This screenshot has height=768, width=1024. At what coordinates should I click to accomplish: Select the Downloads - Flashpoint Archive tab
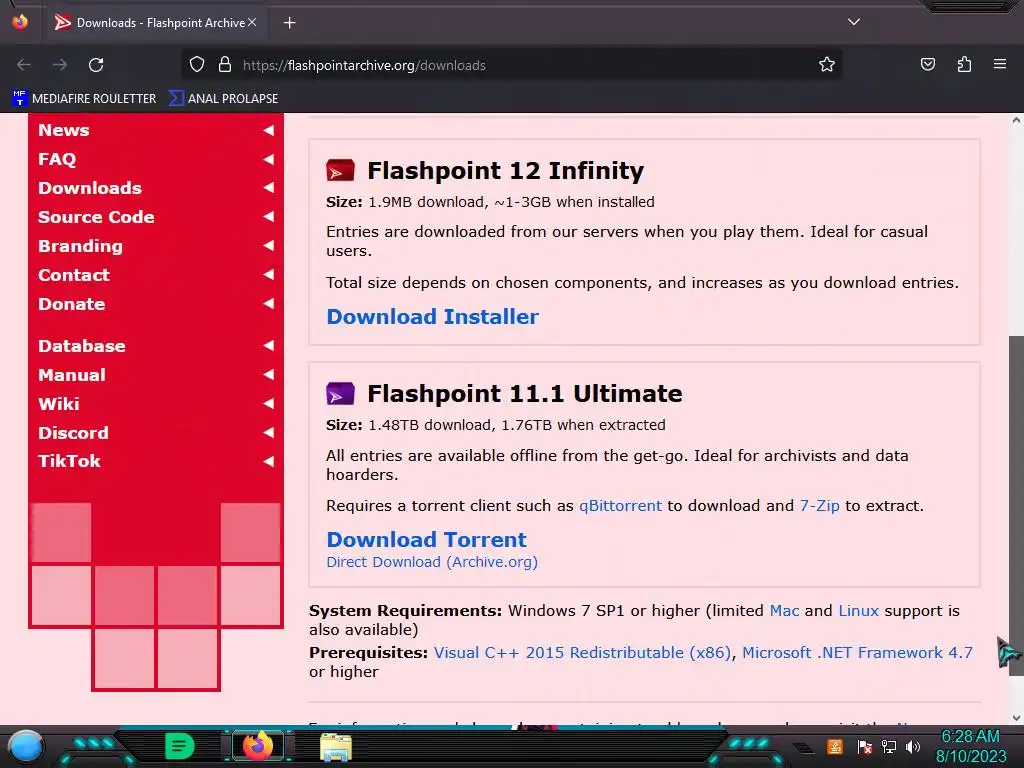(x=155, y=23)
